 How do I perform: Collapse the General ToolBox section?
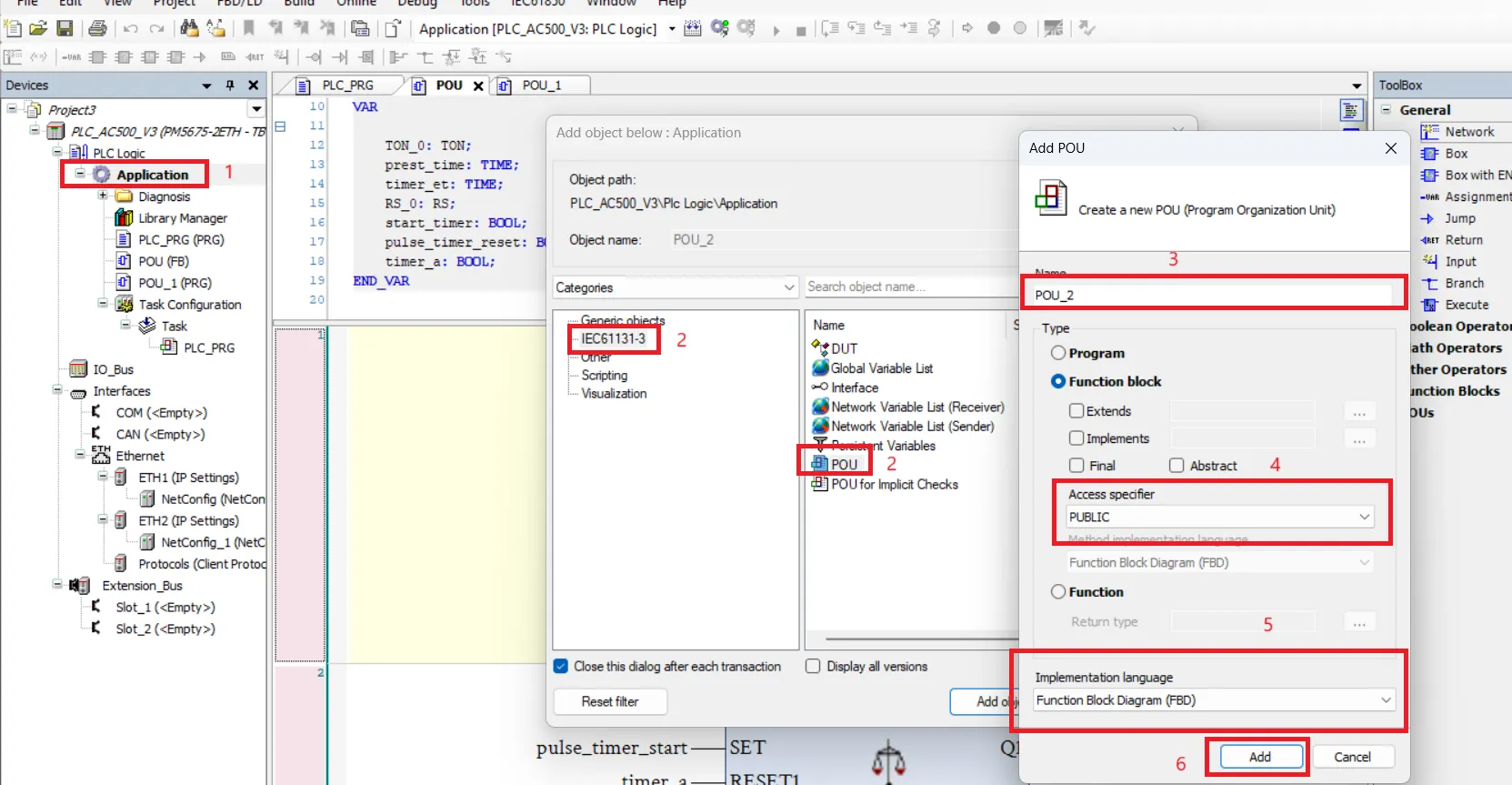coord(1387,110)
